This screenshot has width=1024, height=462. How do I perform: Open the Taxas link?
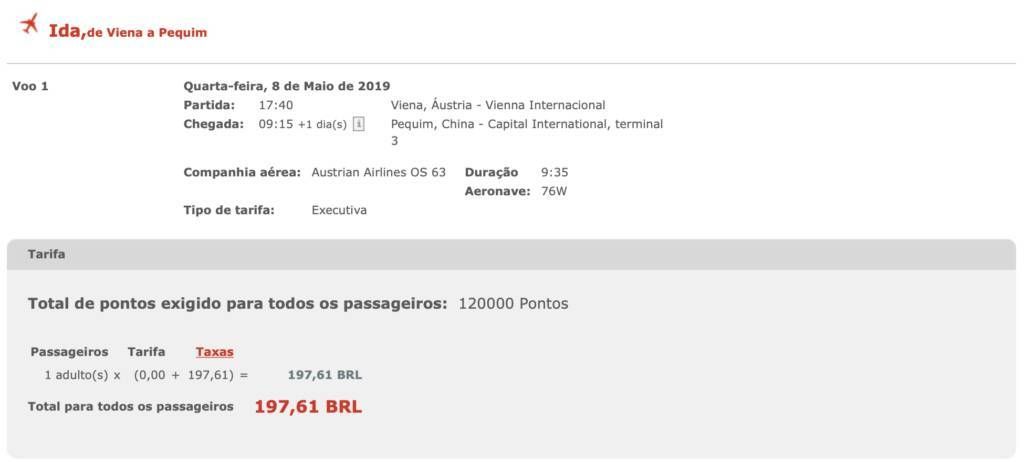click(214, 352)
